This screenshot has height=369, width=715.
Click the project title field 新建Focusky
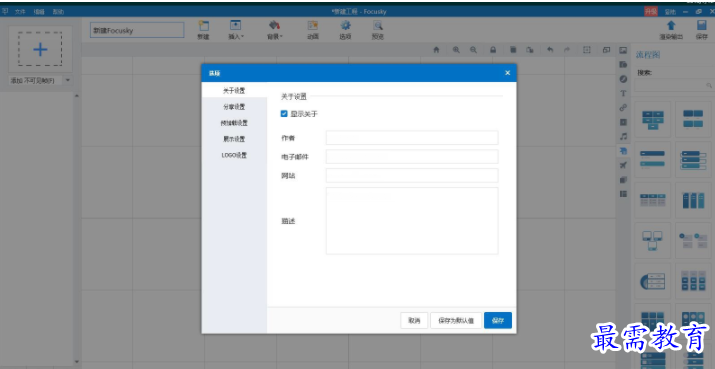[137, 31]
